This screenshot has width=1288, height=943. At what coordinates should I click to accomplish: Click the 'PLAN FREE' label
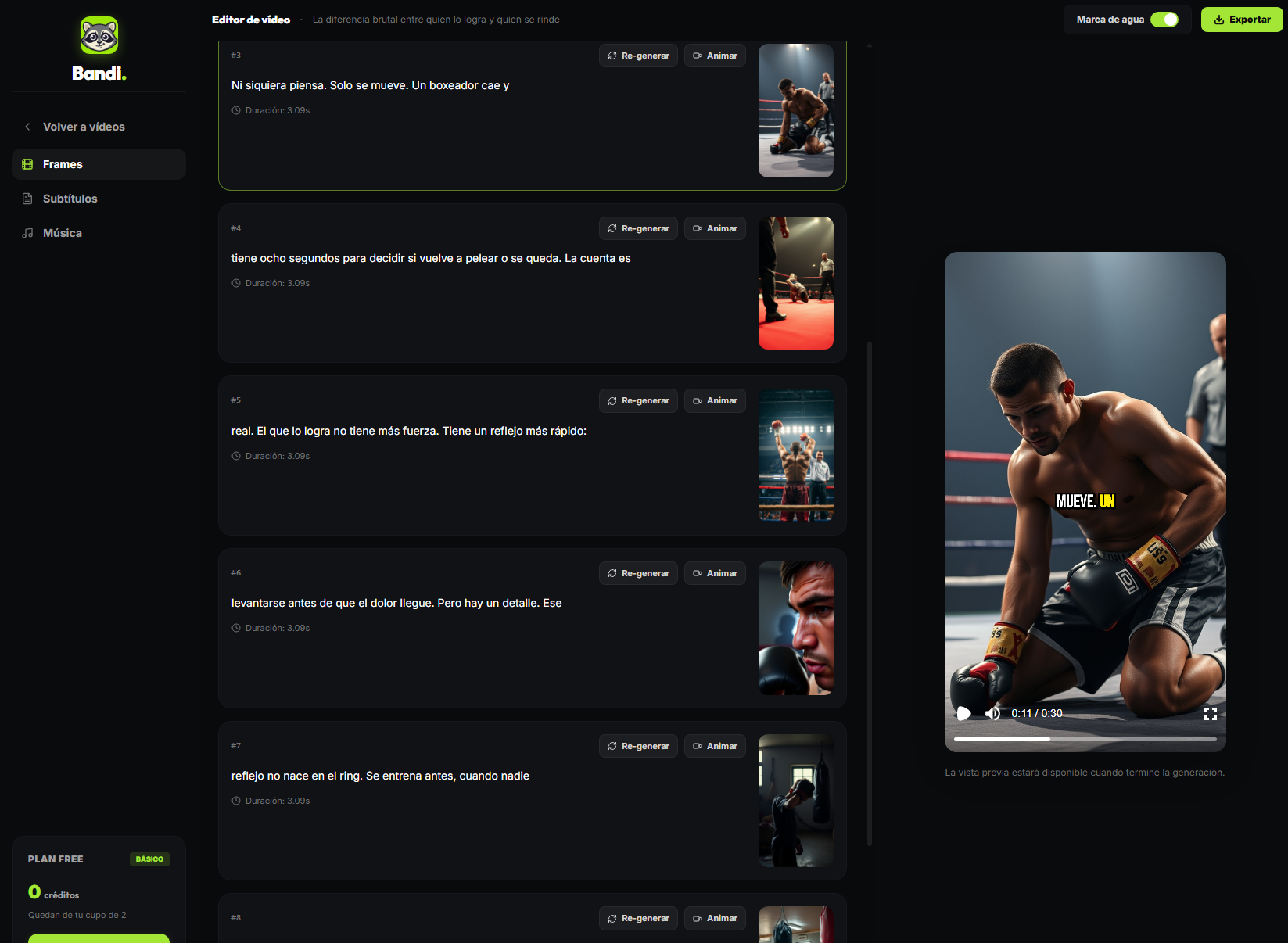[x=56, y=859]
